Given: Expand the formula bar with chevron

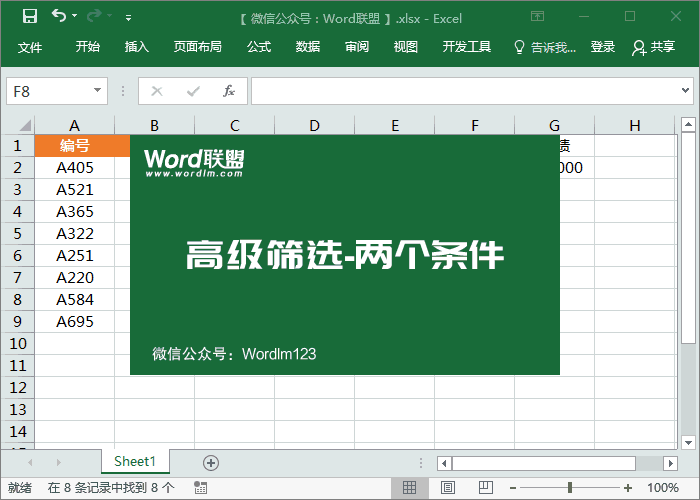Looking at the screenshot, I should [686, 91].
